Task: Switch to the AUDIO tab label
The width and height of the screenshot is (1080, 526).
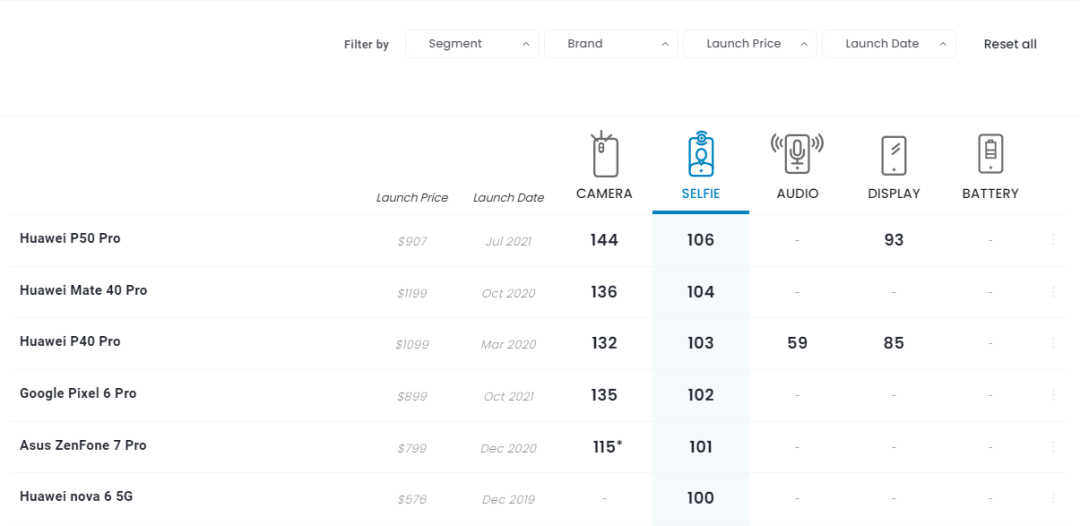Action: click(798, 194)
